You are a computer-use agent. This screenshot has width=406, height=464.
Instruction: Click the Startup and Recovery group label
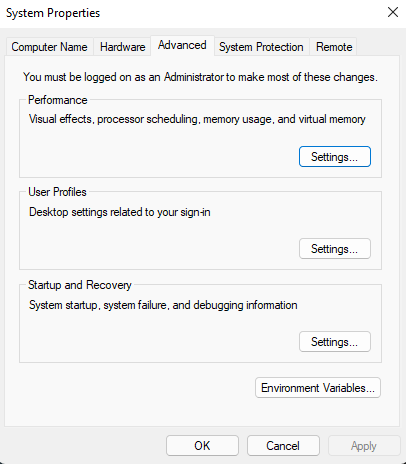coord(80,285)
